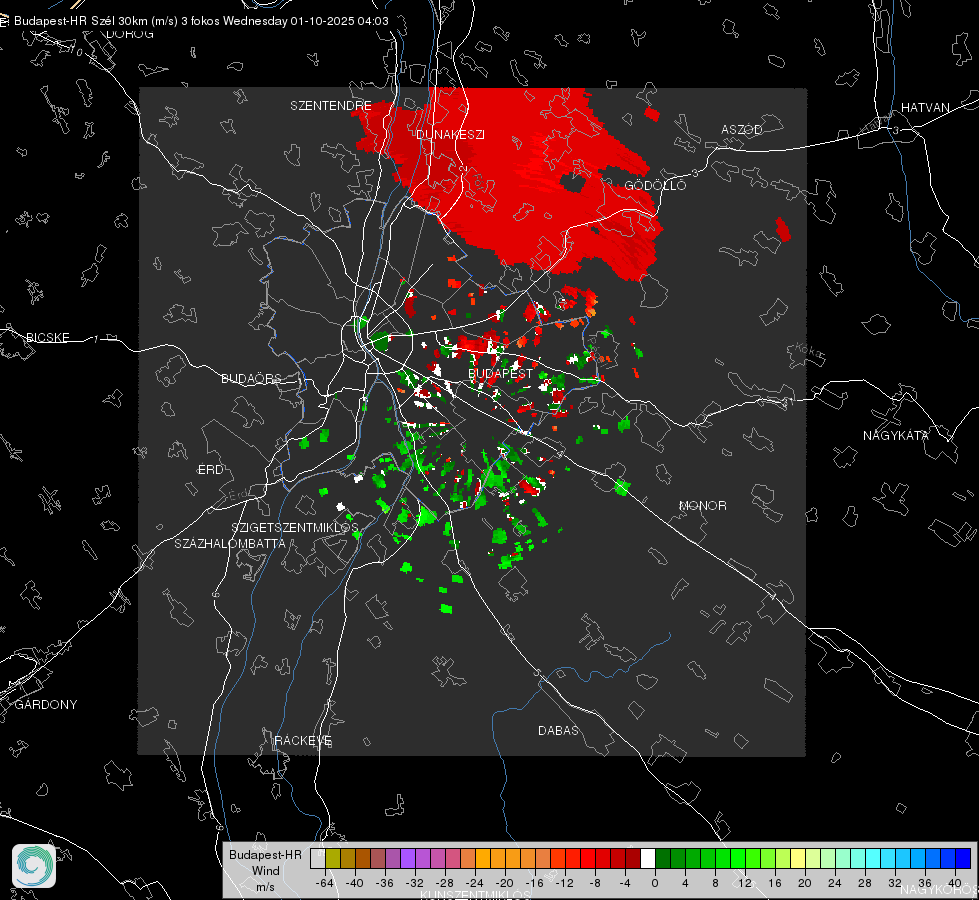Click the ÉRD town label in capitals
This screenshot has width=979, height=900.
pos(210,470)
